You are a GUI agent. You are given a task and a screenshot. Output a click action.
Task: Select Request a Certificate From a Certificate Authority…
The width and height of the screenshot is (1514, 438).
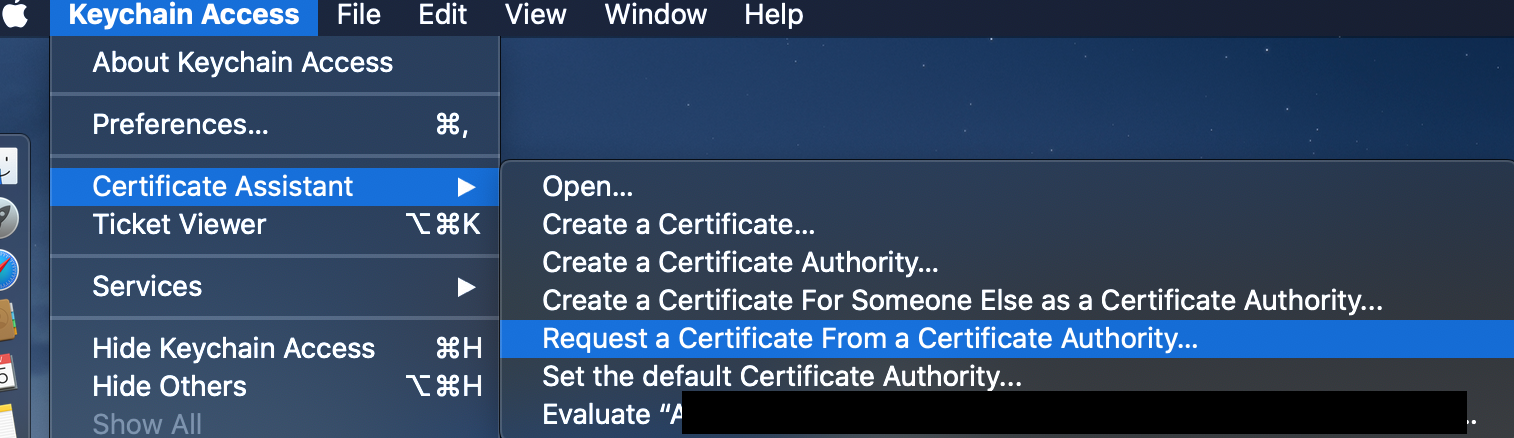pos(1007,339)
